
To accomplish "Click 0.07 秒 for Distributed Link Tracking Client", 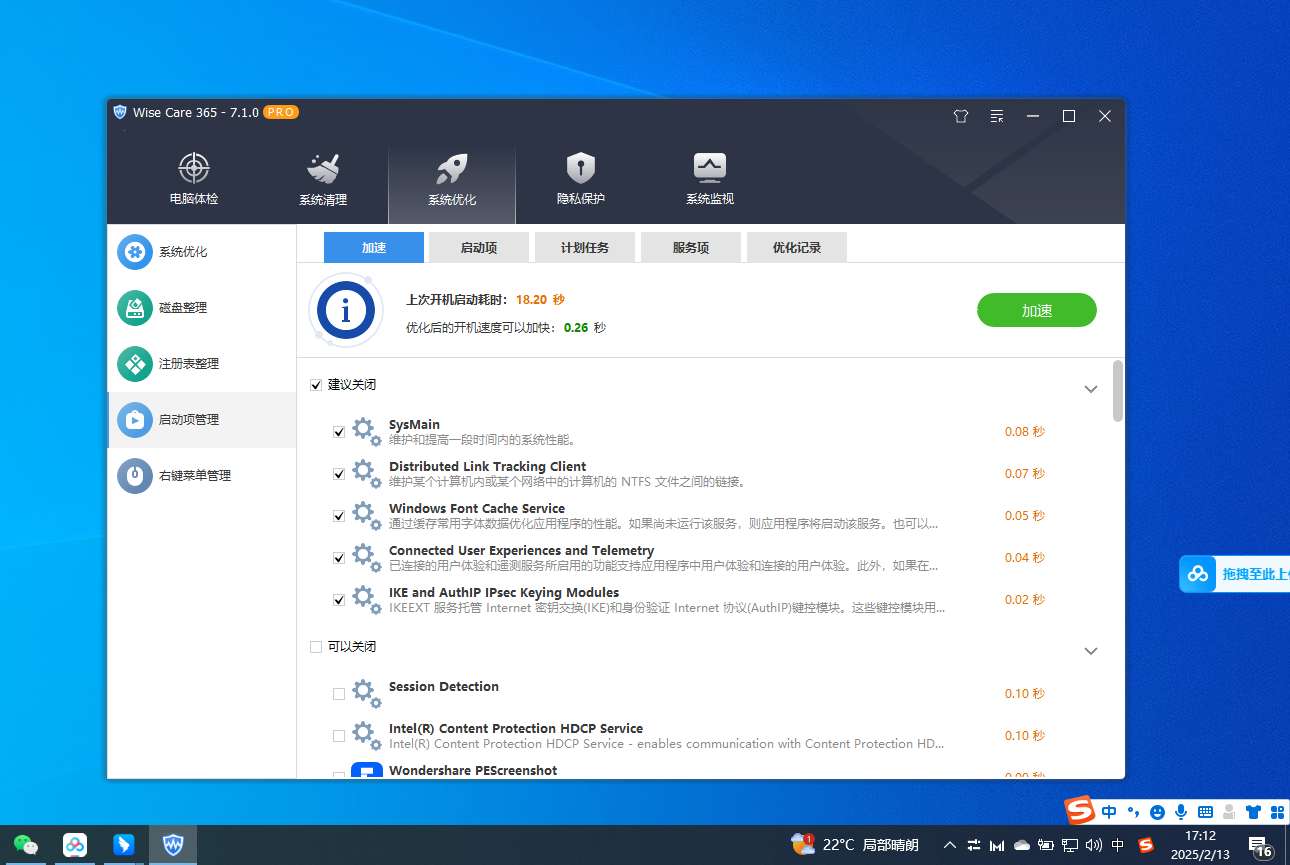I will [x=1024, y=474].
